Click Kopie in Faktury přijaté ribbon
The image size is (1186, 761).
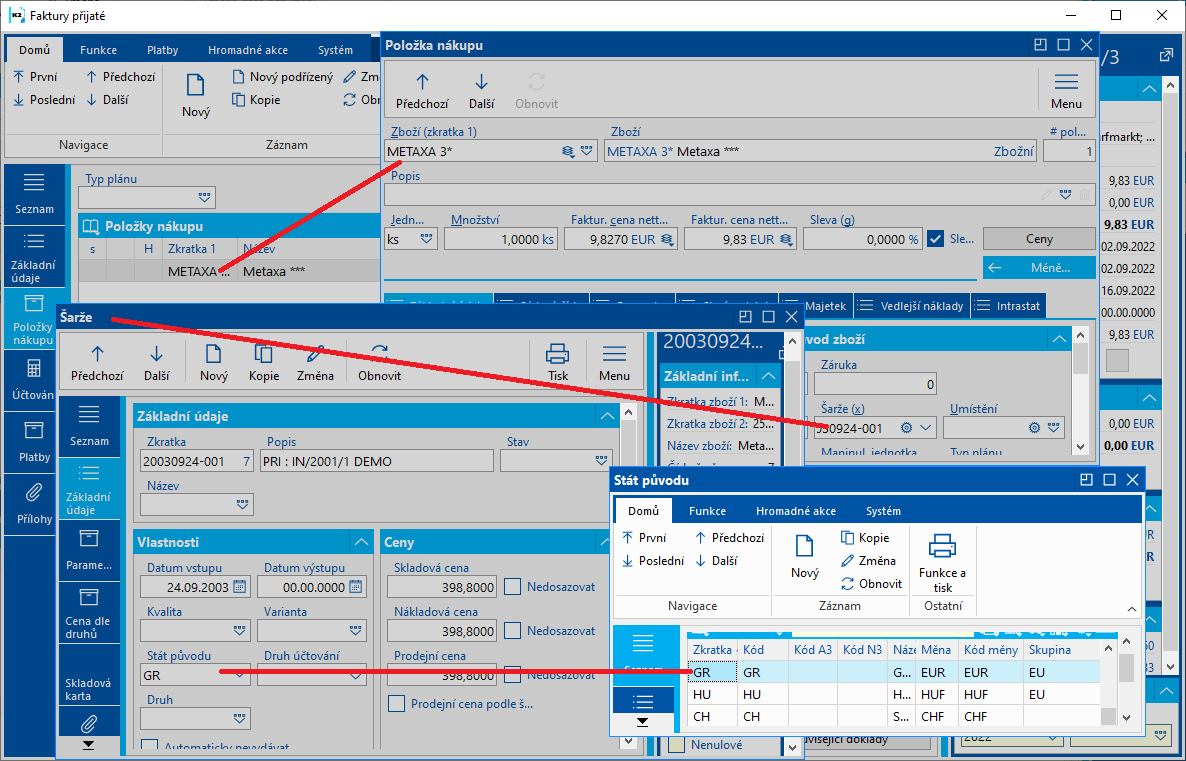click(256, 100)
